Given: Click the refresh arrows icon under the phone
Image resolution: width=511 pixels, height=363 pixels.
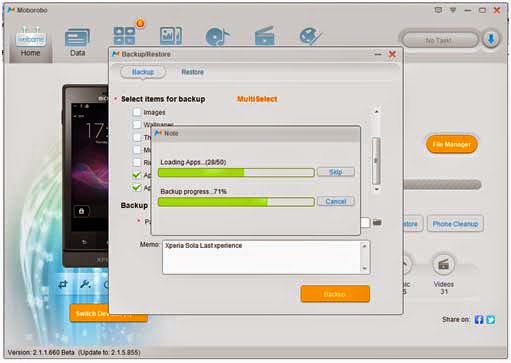Looking at the screenshot, I should (x=63, y=284).
